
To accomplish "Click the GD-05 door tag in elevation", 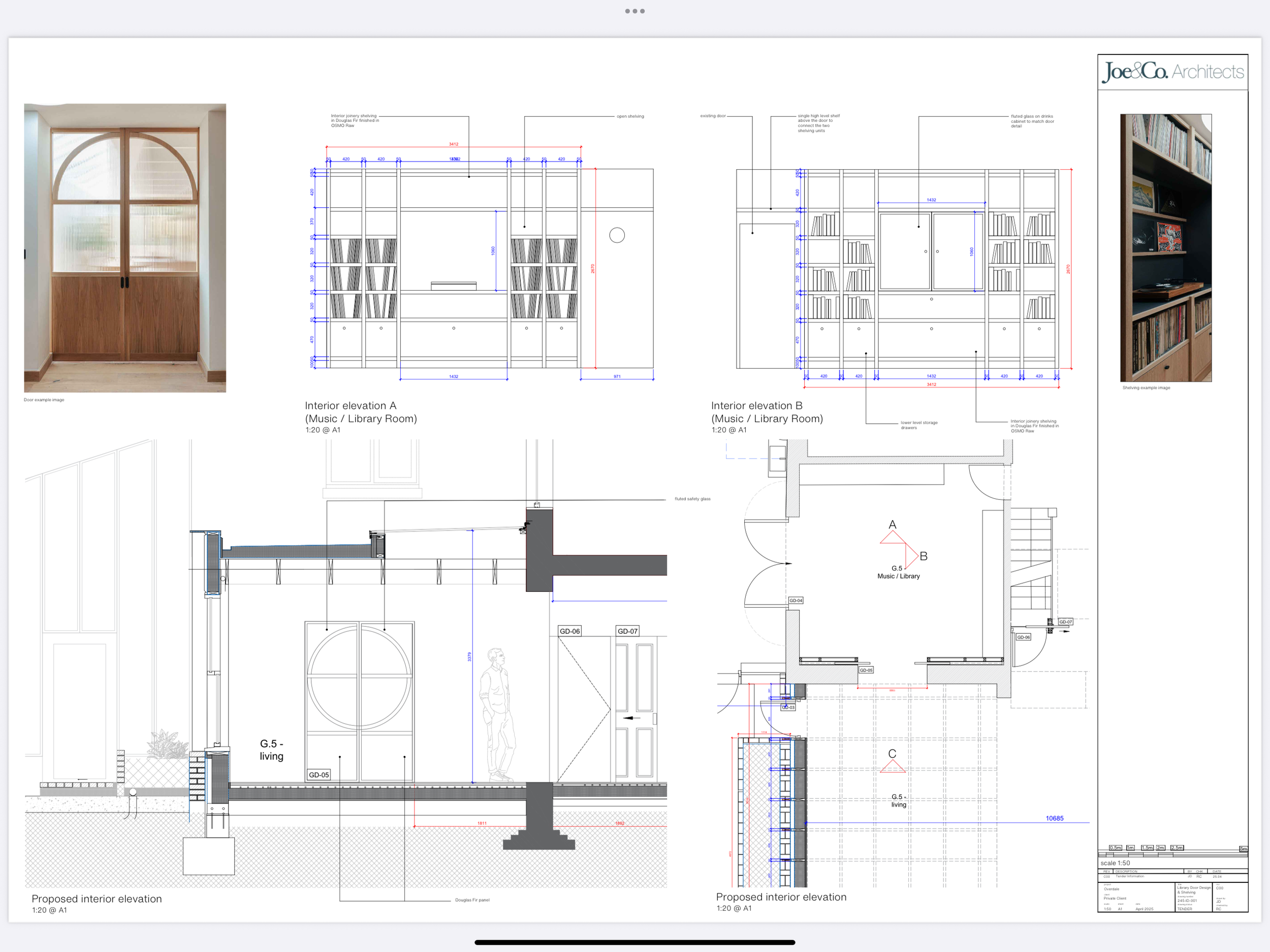I will pos(319,775).
